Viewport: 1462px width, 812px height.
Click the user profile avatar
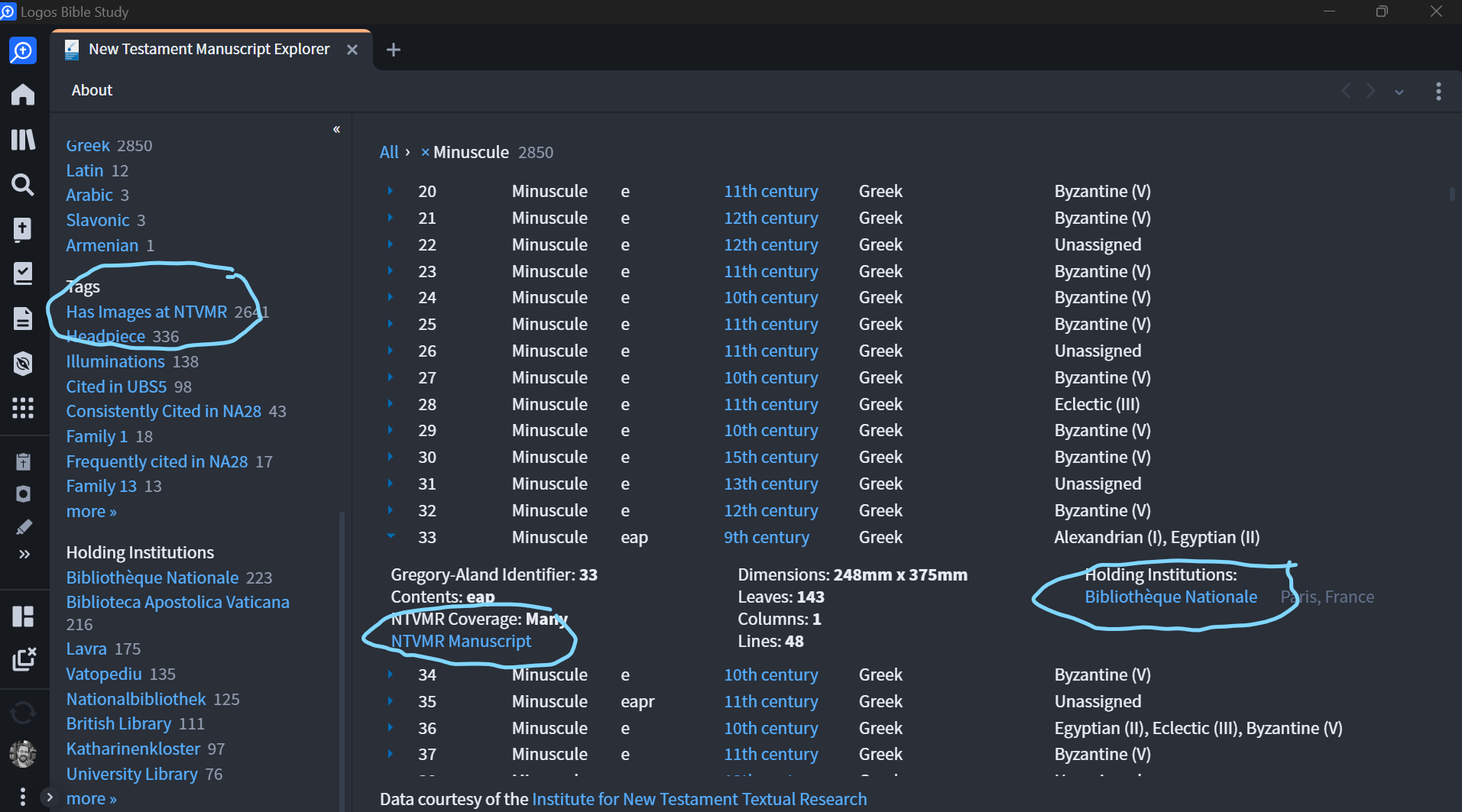[23, 754]
